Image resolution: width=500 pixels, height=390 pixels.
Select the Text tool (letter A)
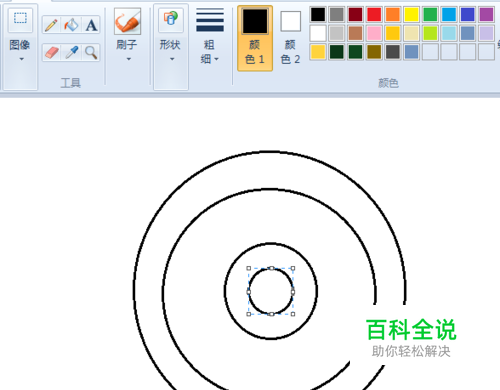pos(91,25)
